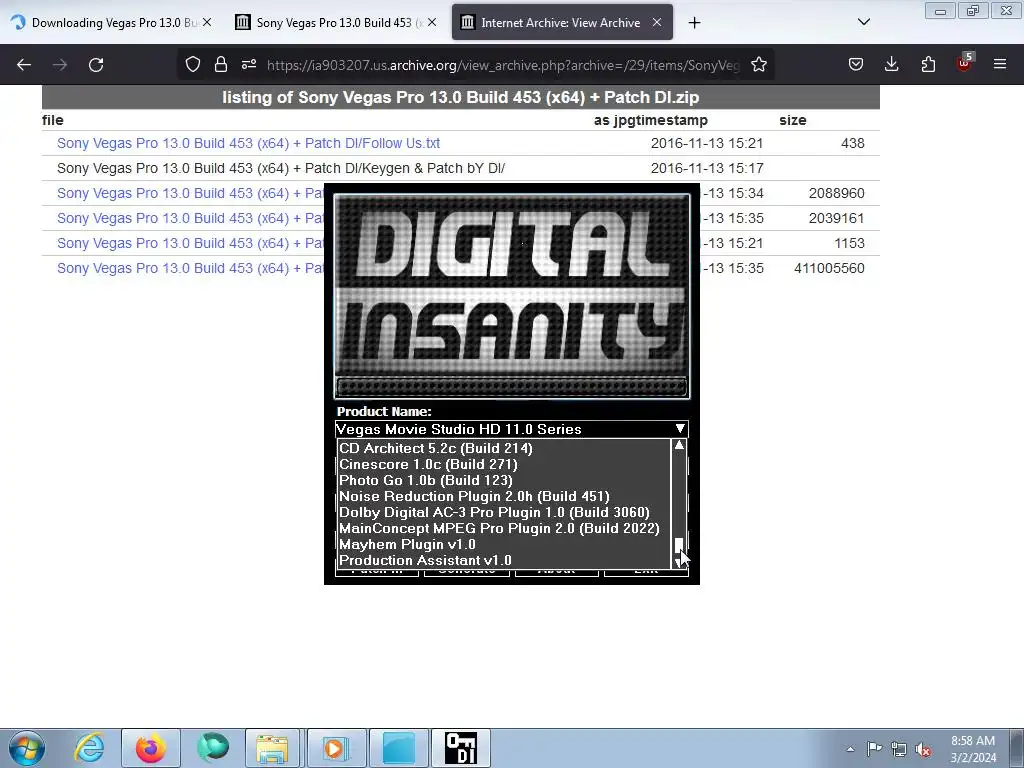Close the Downloading Vegas Pro tab
The width and height of the screenshot is (1024, 768).
click(207, 22)
